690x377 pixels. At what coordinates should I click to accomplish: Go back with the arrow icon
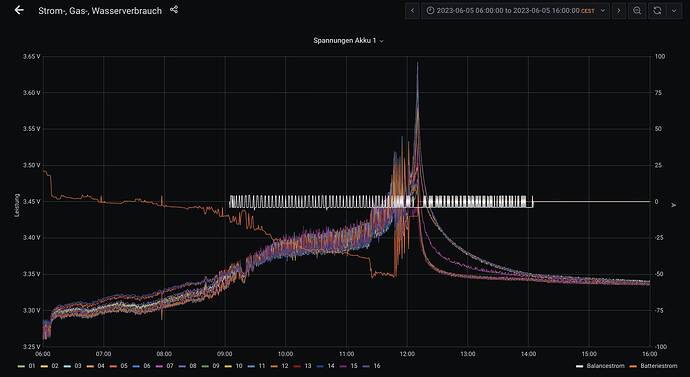(19, 10)
